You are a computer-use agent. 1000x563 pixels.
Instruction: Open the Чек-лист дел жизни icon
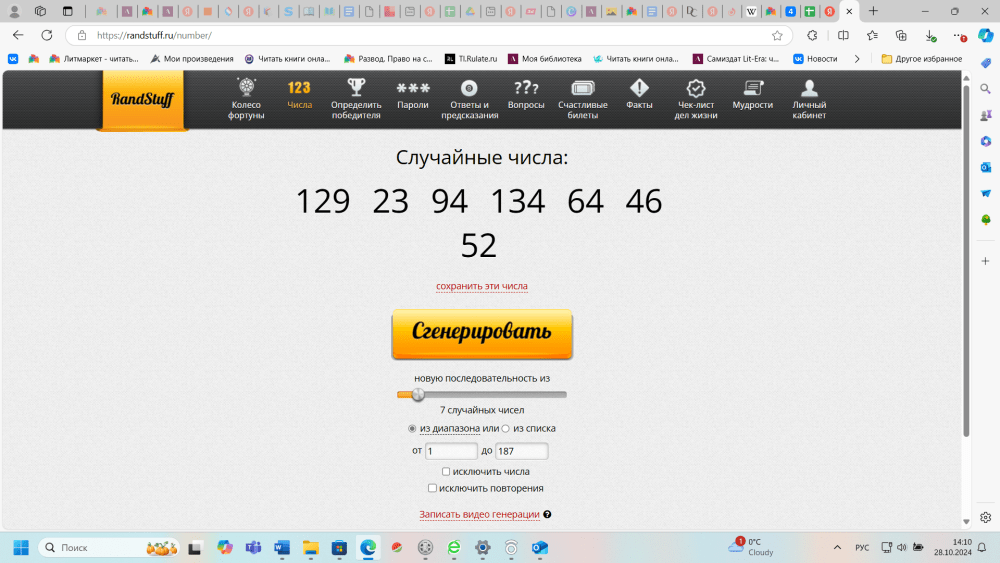coord(695,87)
